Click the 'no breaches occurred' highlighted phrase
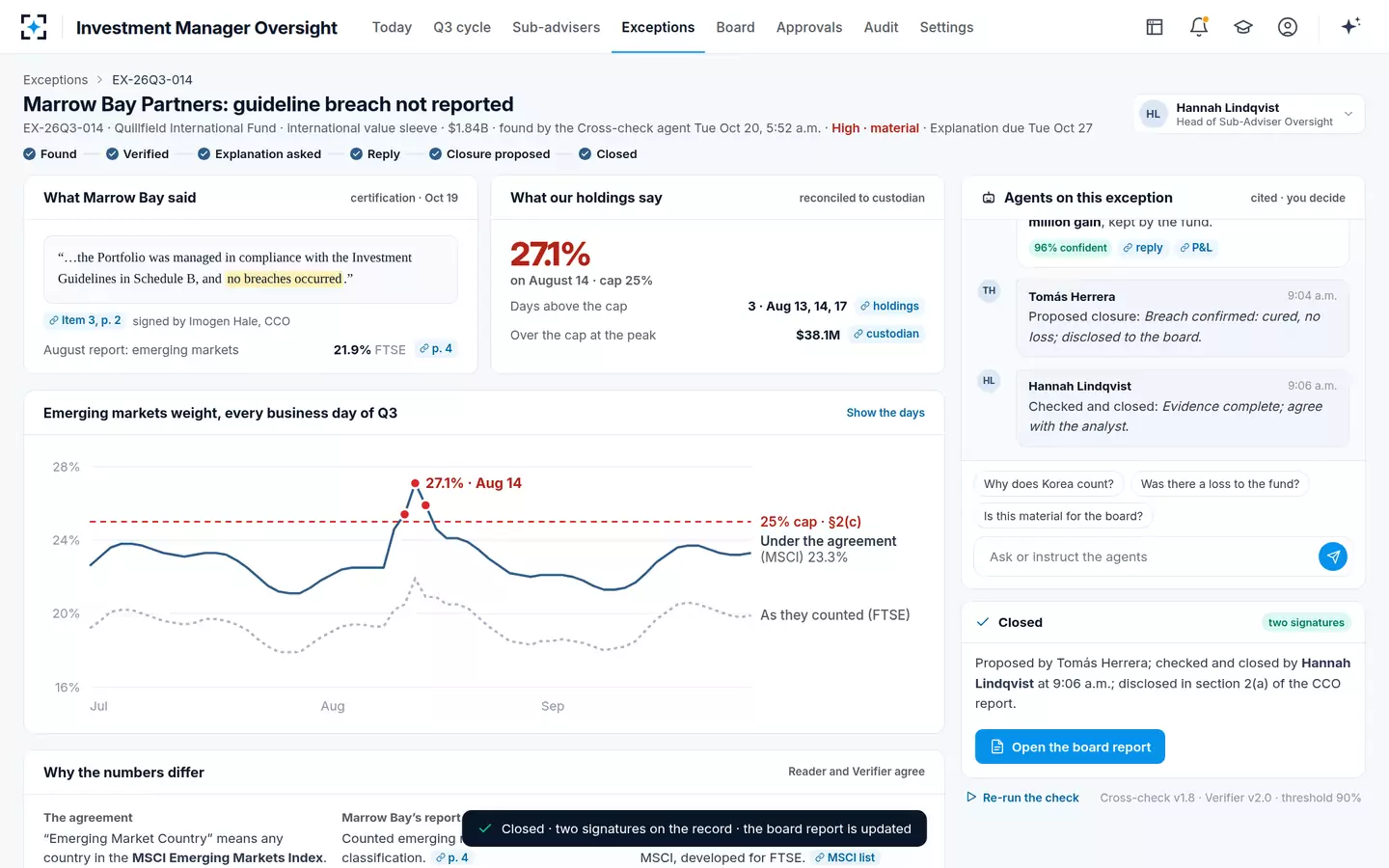The image size is (1389, 868). pos(285,279)
